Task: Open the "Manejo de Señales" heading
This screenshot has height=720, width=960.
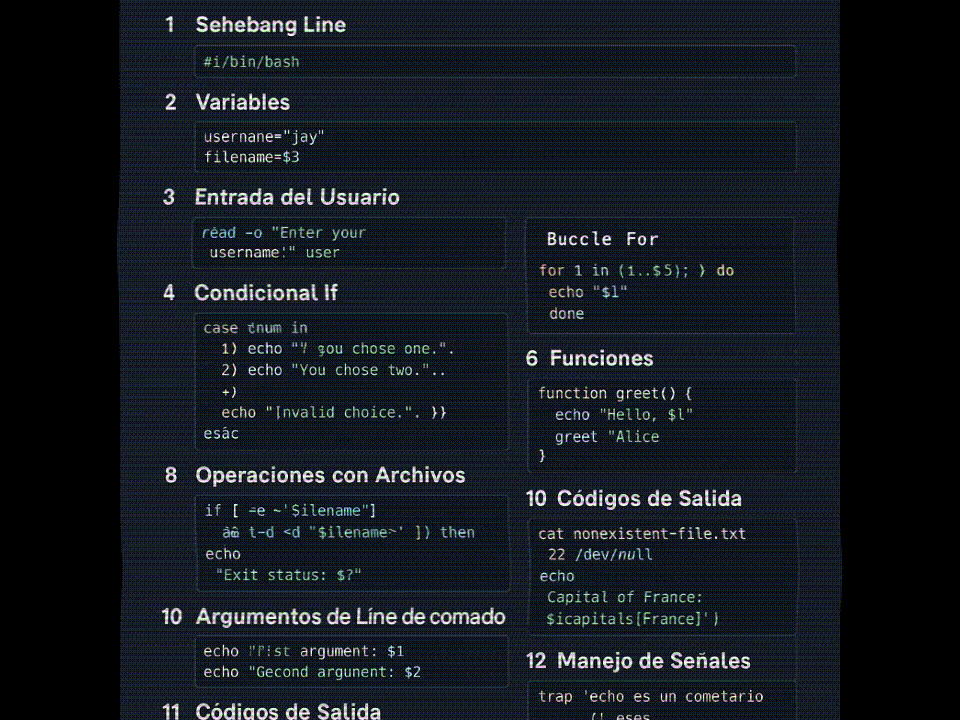Action: coord(653,661)
